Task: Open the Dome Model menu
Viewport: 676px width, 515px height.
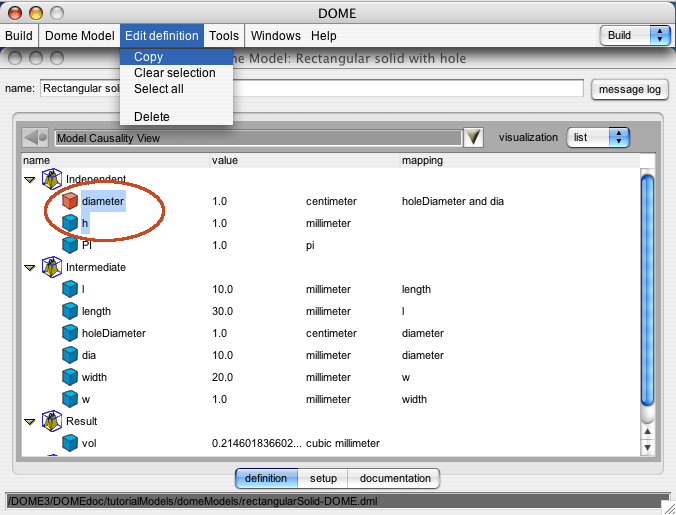Action: click(80, 35)
